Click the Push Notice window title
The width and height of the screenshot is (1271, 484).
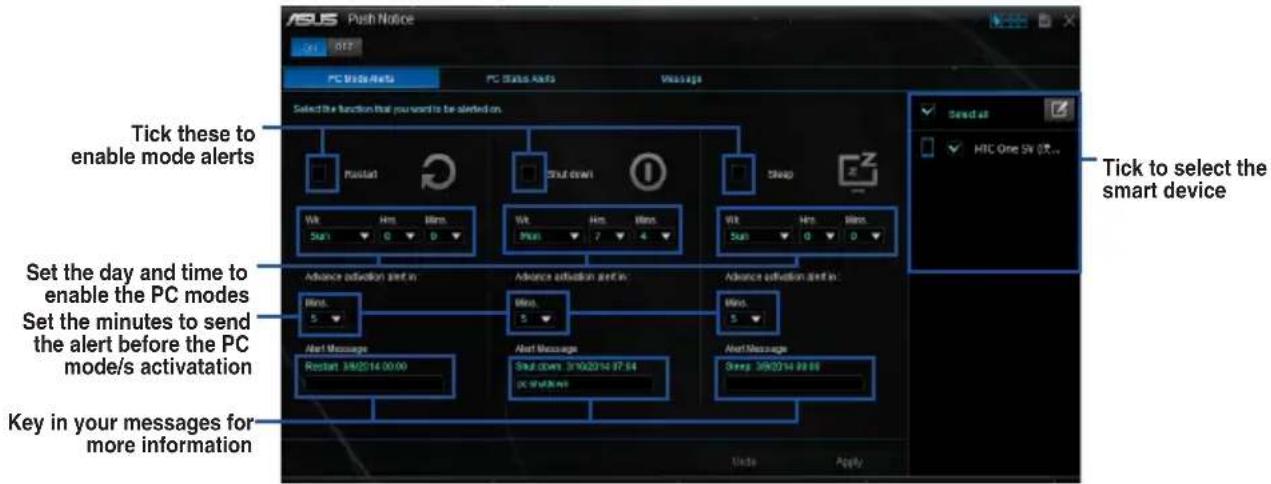(379, 18)
